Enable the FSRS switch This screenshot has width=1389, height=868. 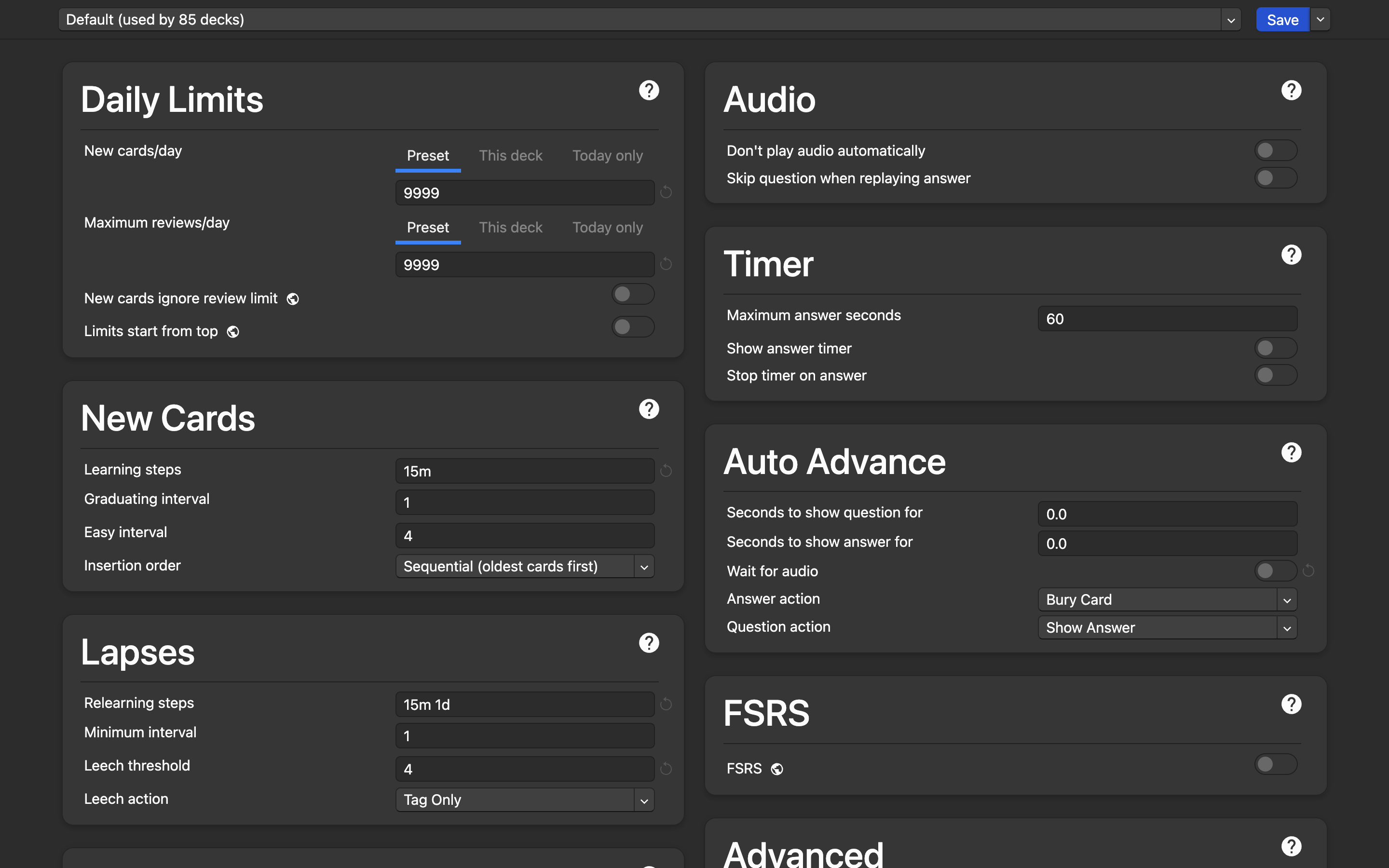tap(1275, 764)
